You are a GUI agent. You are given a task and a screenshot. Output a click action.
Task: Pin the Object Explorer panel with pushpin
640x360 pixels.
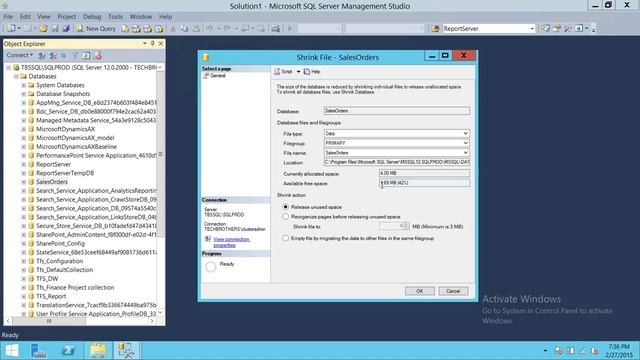(153, 43)
